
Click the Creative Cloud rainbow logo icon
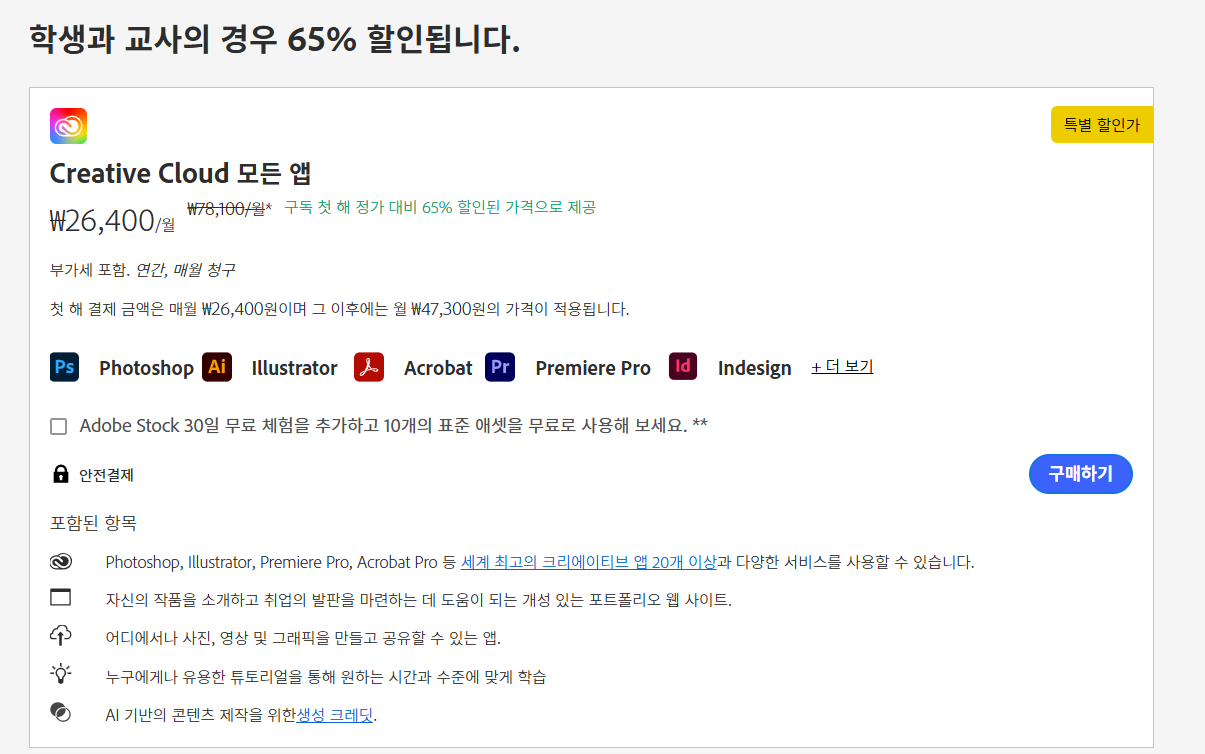[68, 126]
